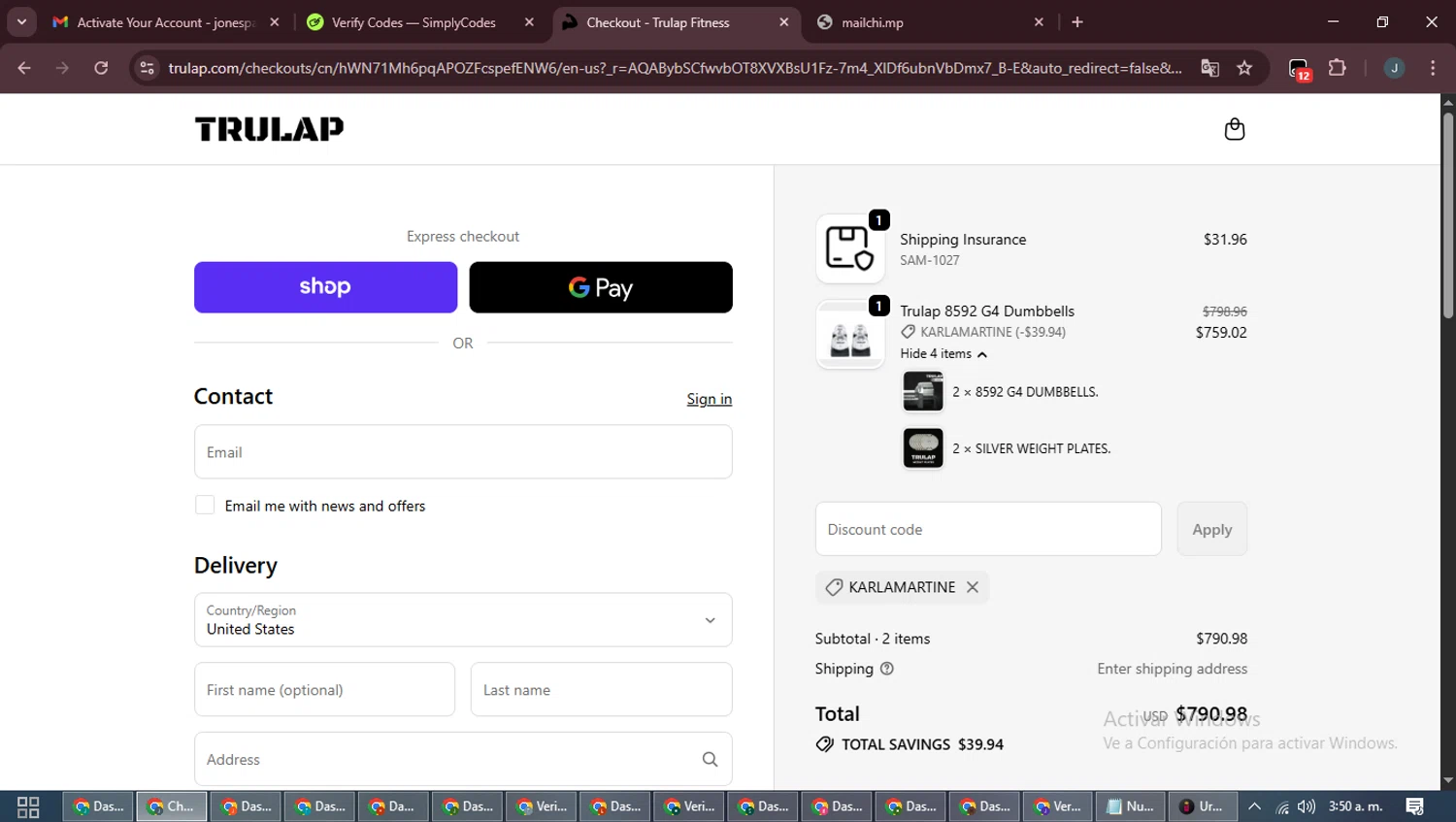Click the browser back arrow
1456x822 pixels.
[24, 68]
